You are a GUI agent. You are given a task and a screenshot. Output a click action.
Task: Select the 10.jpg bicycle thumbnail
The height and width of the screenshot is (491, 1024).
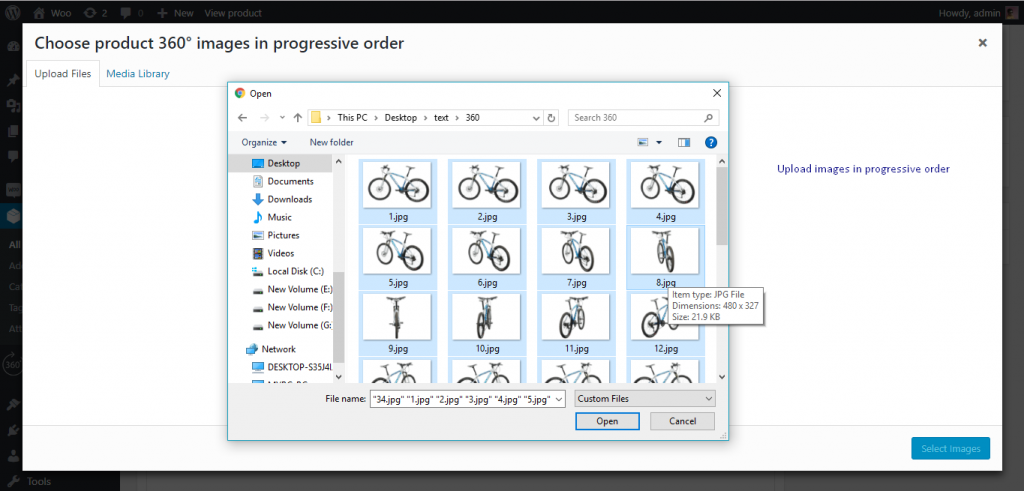[x=487, y=318]
